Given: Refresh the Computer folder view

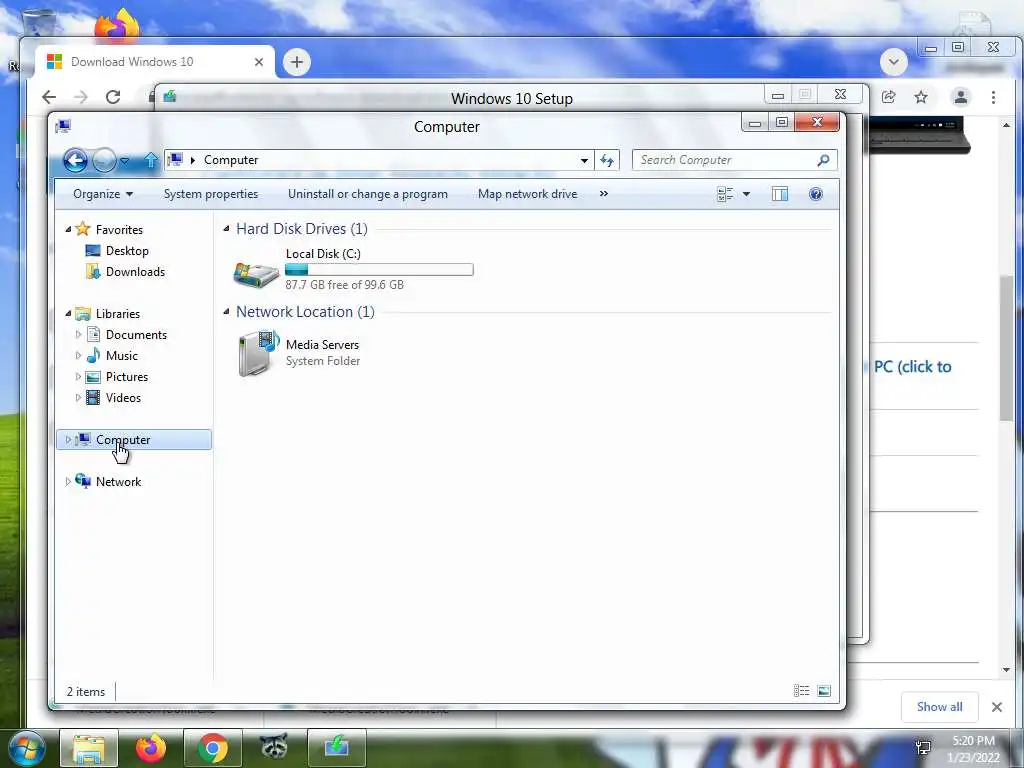Looking at the screenshot, I should [x=607, y=161].
